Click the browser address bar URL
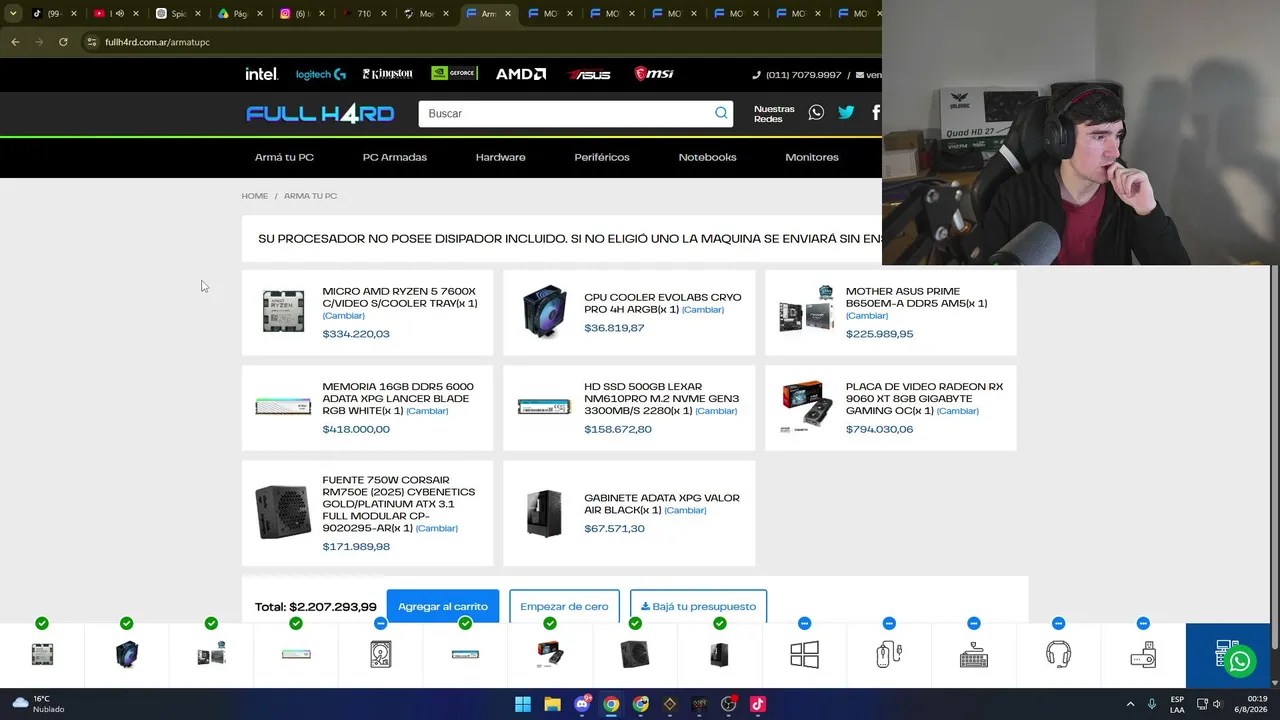This screenshot has height=720, width=1280. coord(157,42)
